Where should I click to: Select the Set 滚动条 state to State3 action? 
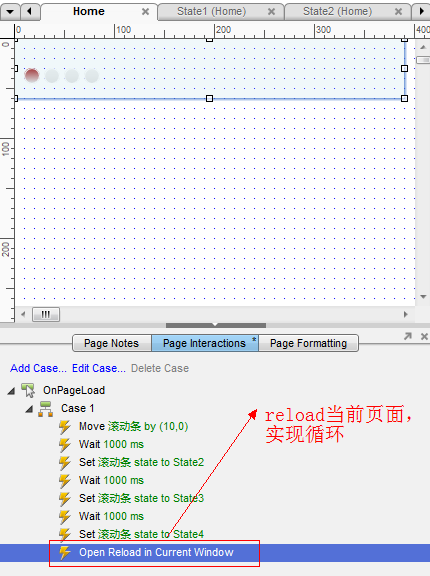141,498
